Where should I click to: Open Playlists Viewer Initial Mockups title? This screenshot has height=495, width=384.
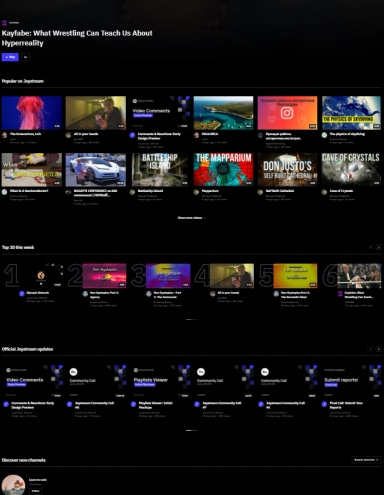(156, 405)
